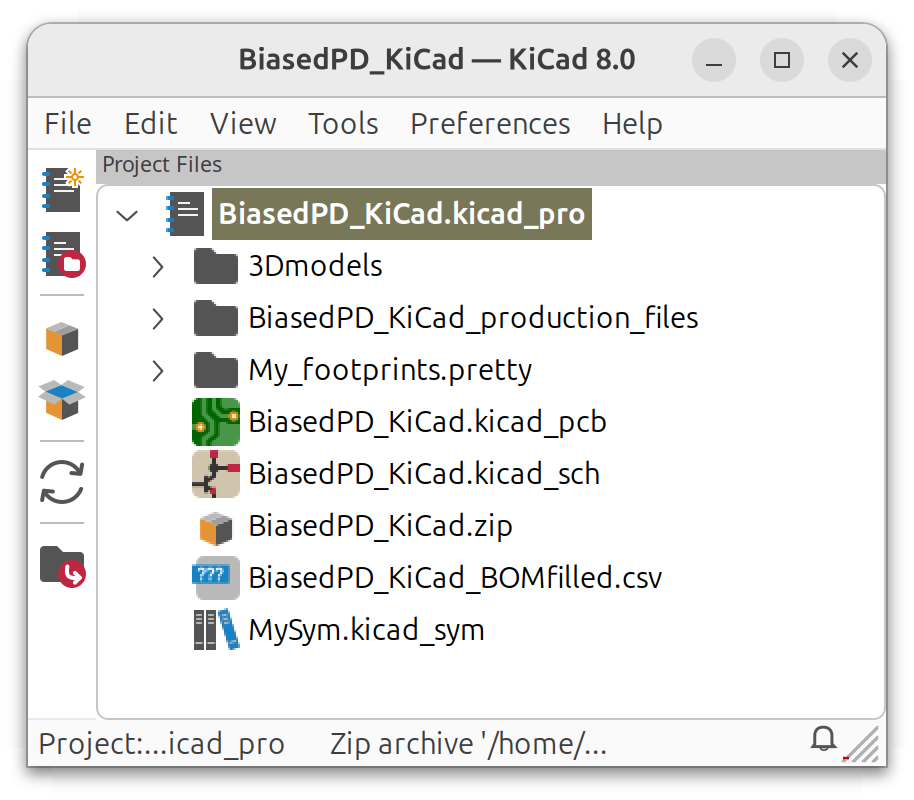Image resolution: width=914 pixels, height=800 pixels.
Task: Open project directory using the folder icon
Action: tap(61, 568)
